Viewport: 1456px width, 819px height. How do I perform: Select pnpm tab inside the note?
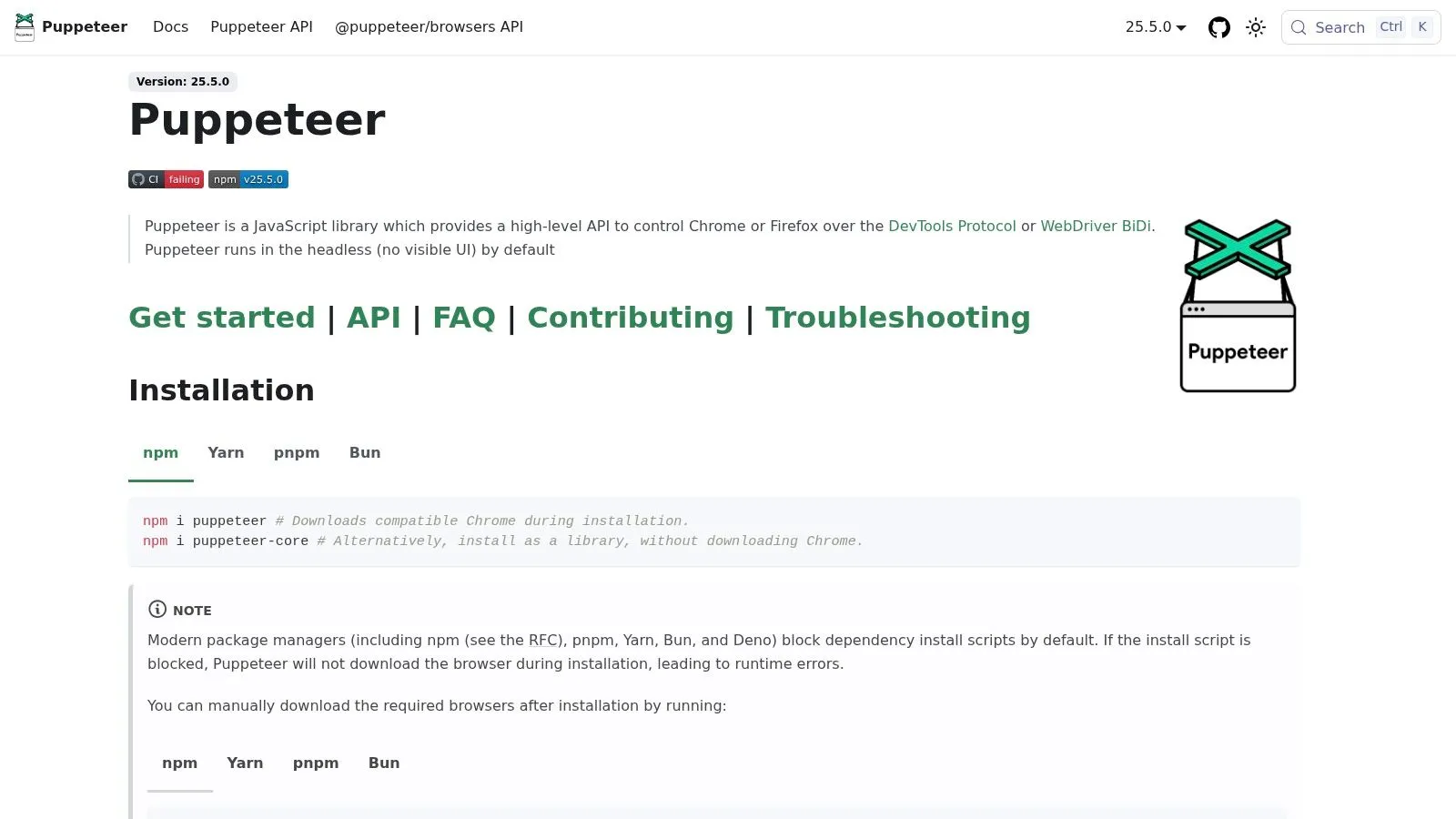tap(316, 763)
